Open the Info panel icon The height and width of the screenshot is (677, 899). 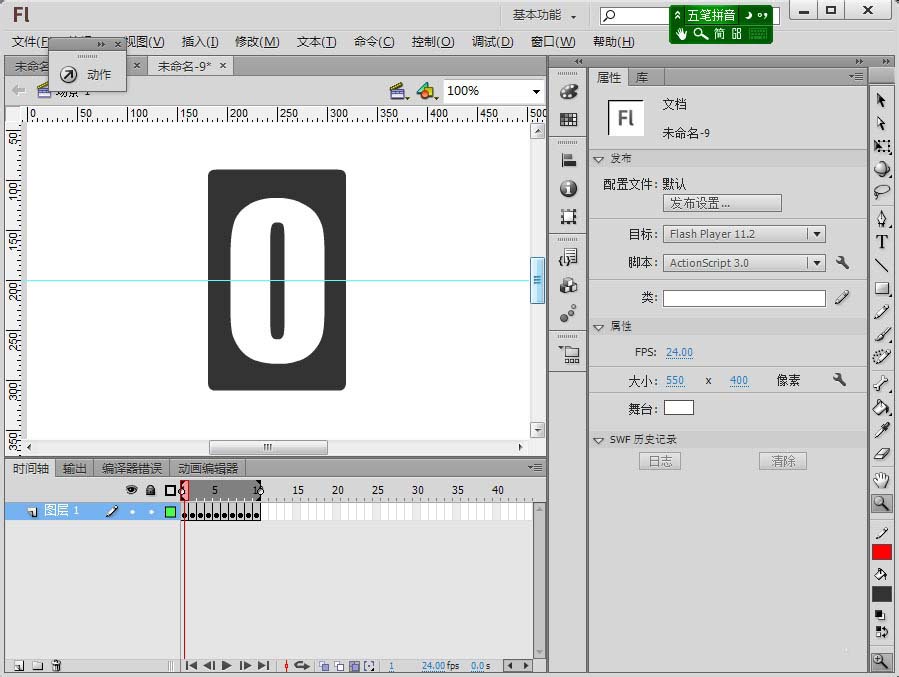(x=568, y=188)
